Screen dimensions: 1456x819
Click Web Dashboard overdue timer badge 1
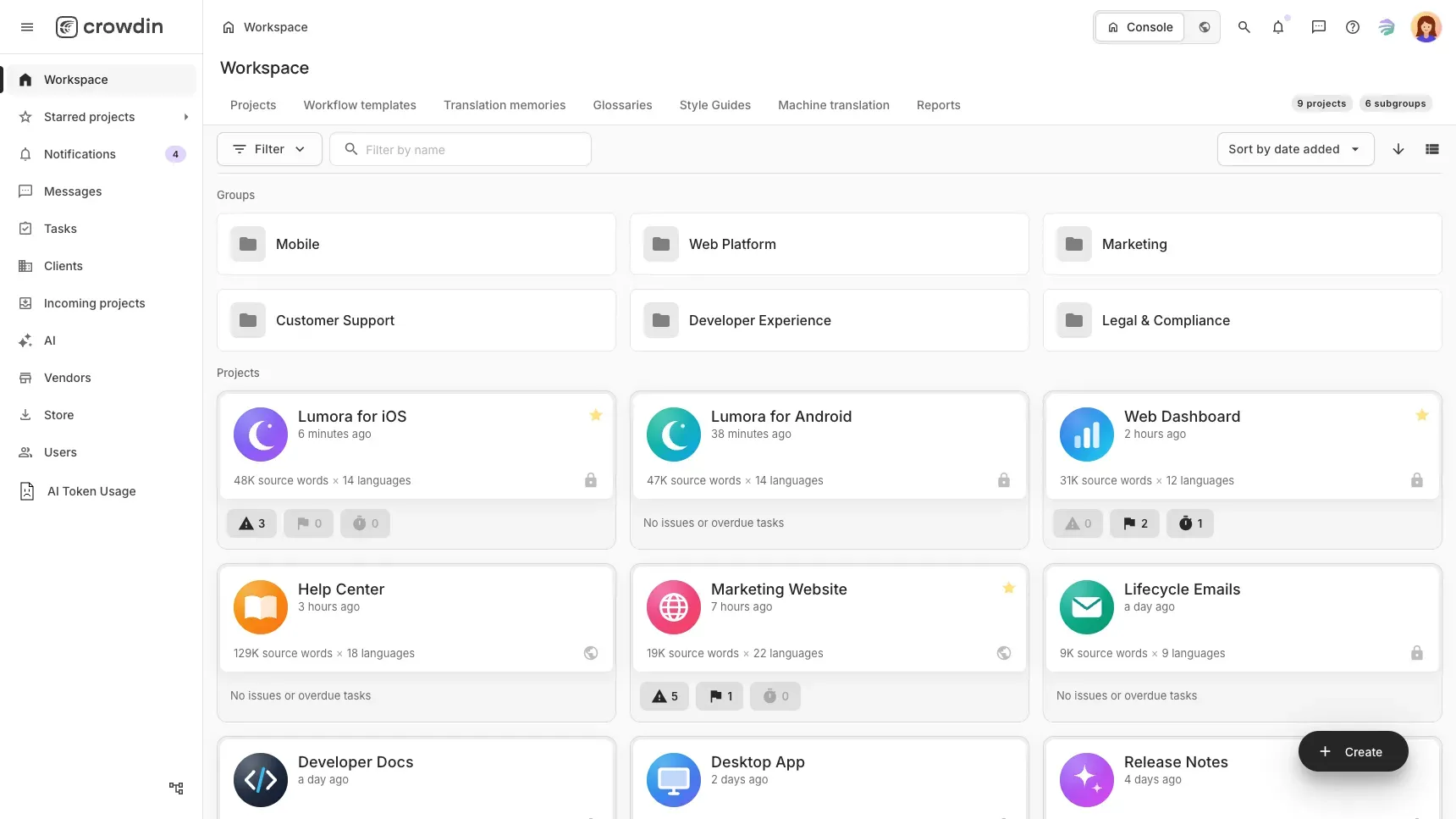pyautogui.click(x=1190, y=523)
